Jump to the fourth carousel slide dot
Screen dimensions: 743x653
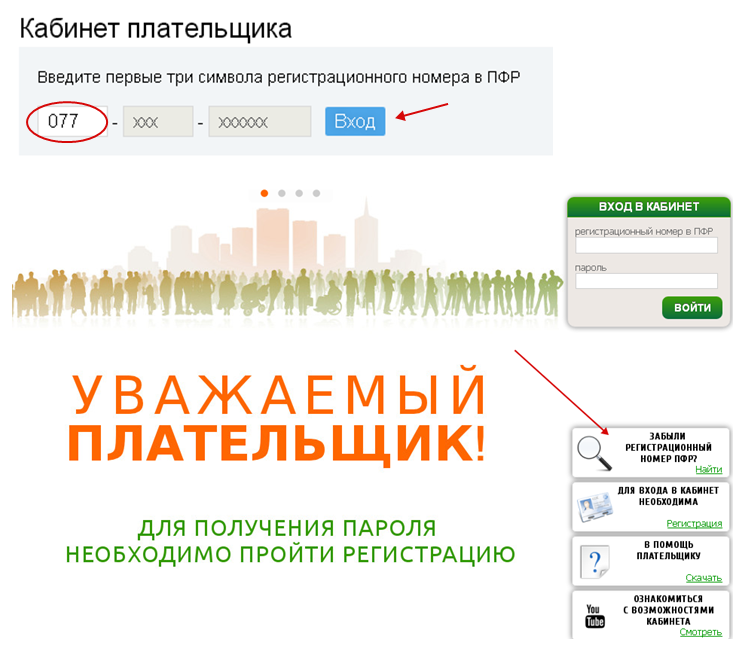click(316, 193)
